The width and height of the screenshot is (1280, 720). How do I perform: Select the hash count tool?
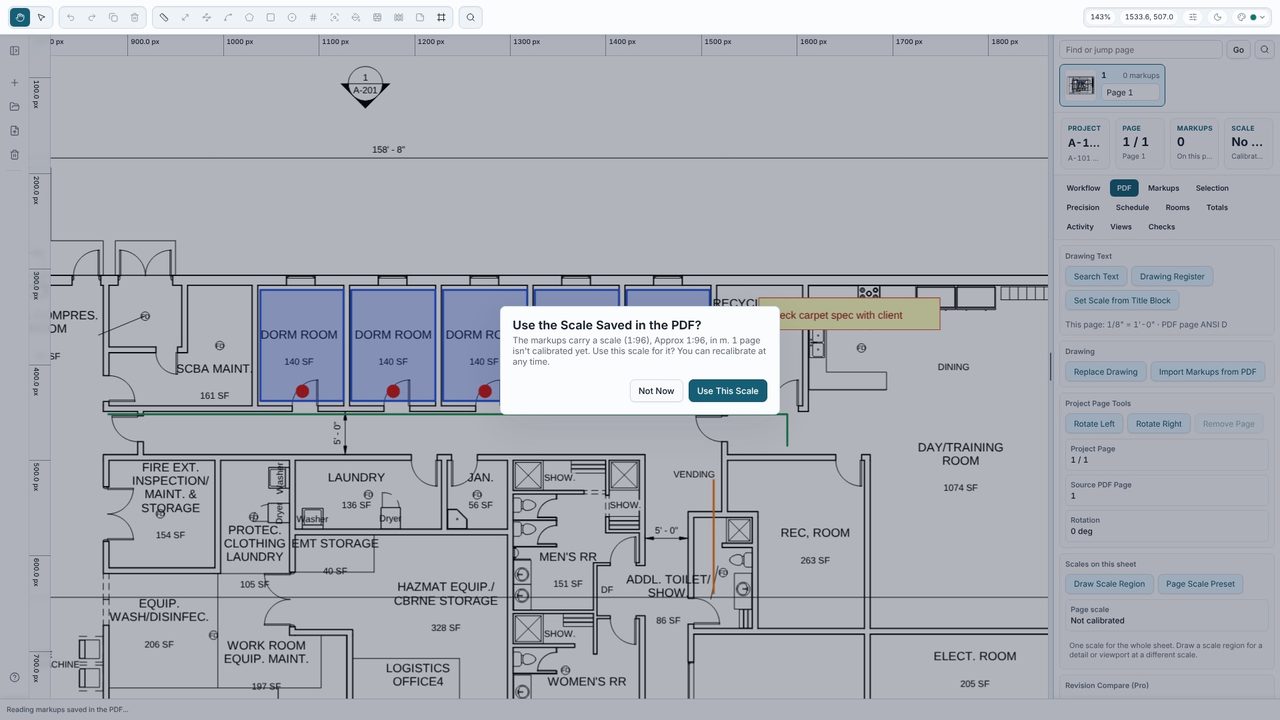(x=313, y=17)
